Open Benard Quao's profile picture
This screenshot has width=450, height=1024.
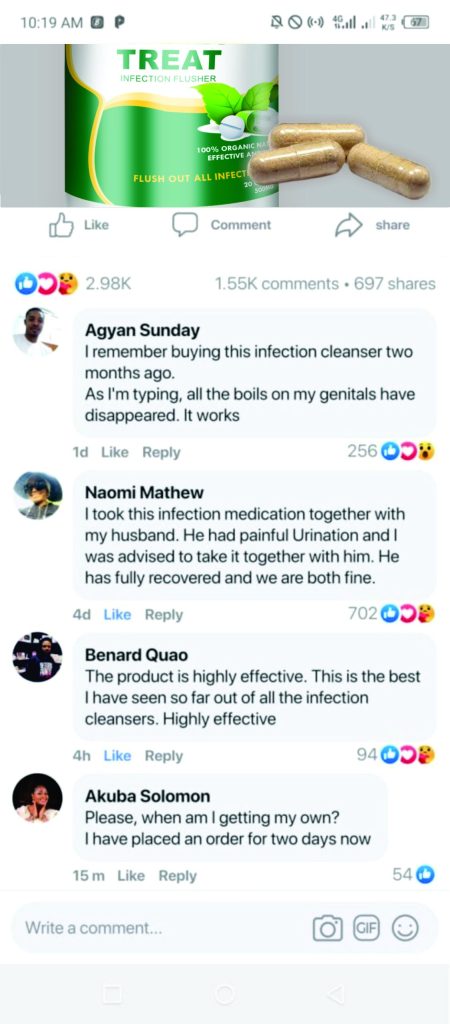click(x=37, y=657)
